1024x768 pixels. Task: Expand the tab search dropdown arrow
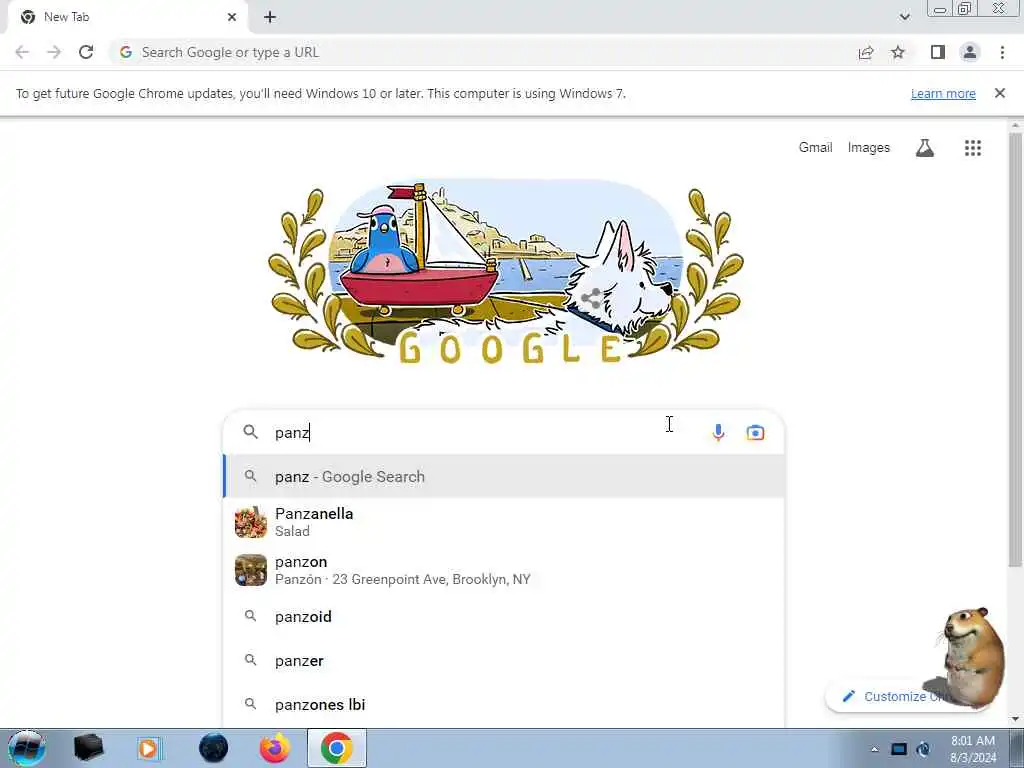point(904,17)
